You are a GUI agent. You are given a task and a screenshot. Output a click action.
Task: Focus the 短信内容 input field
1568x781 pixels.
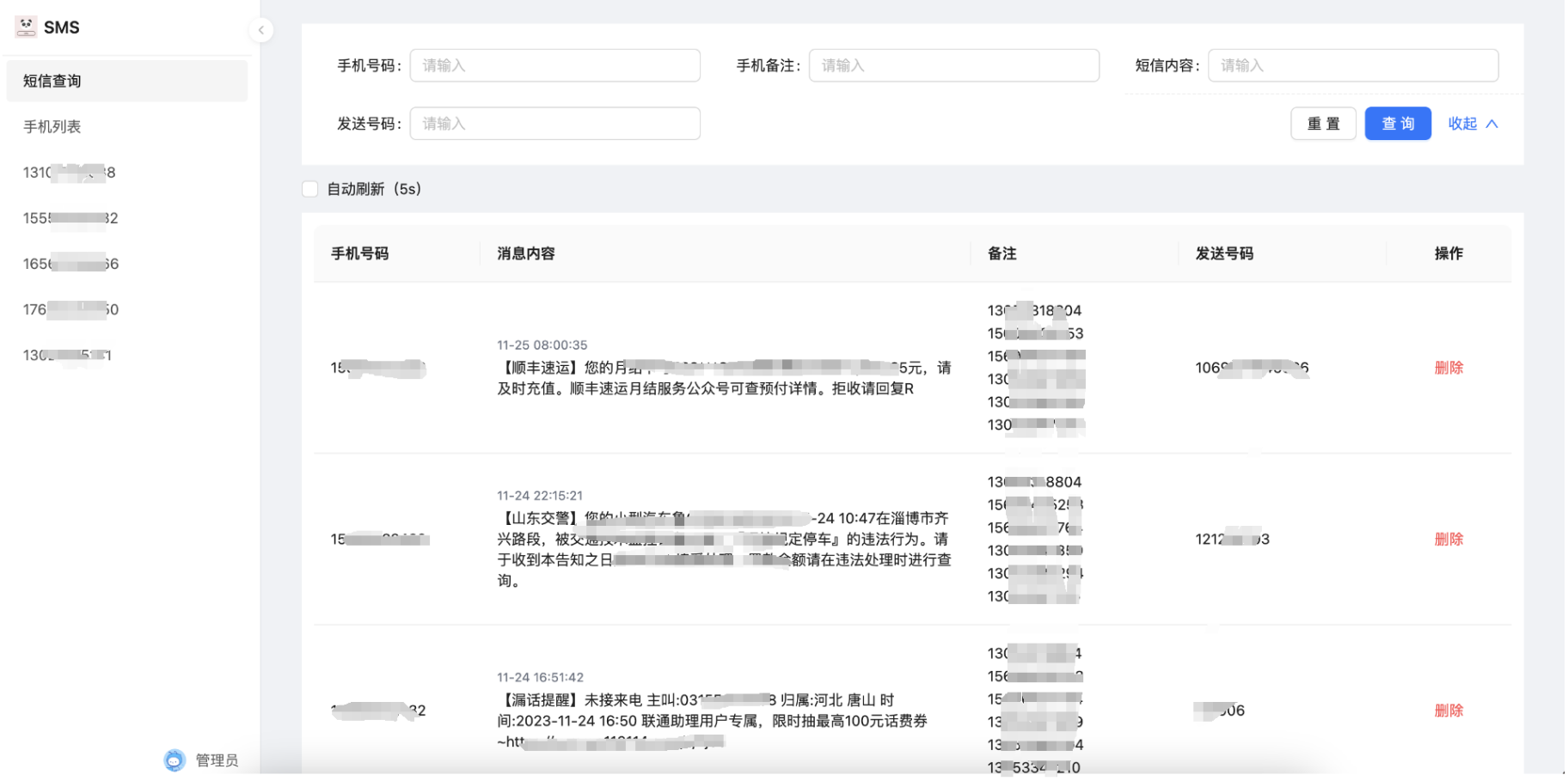point(1352,65)
